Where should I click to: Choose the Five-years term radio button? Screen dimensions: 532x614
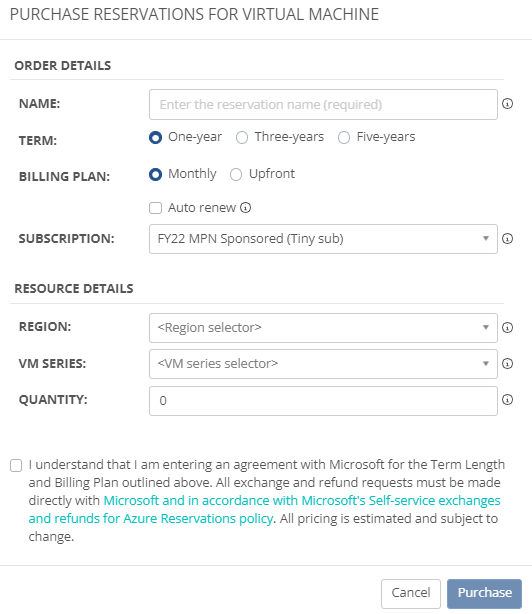[344, 137]
